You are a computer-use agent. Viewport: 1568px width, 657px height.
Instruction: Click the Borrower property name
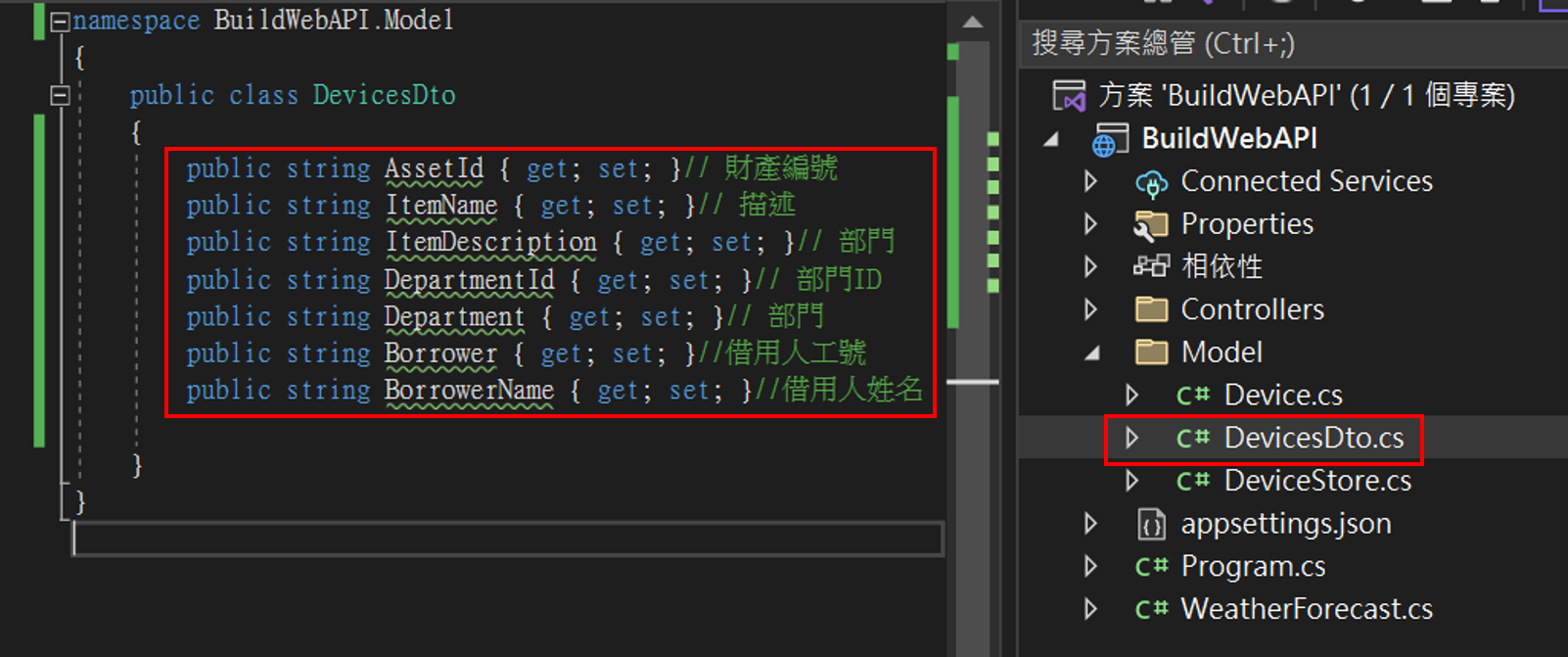(x=440, y=353)
